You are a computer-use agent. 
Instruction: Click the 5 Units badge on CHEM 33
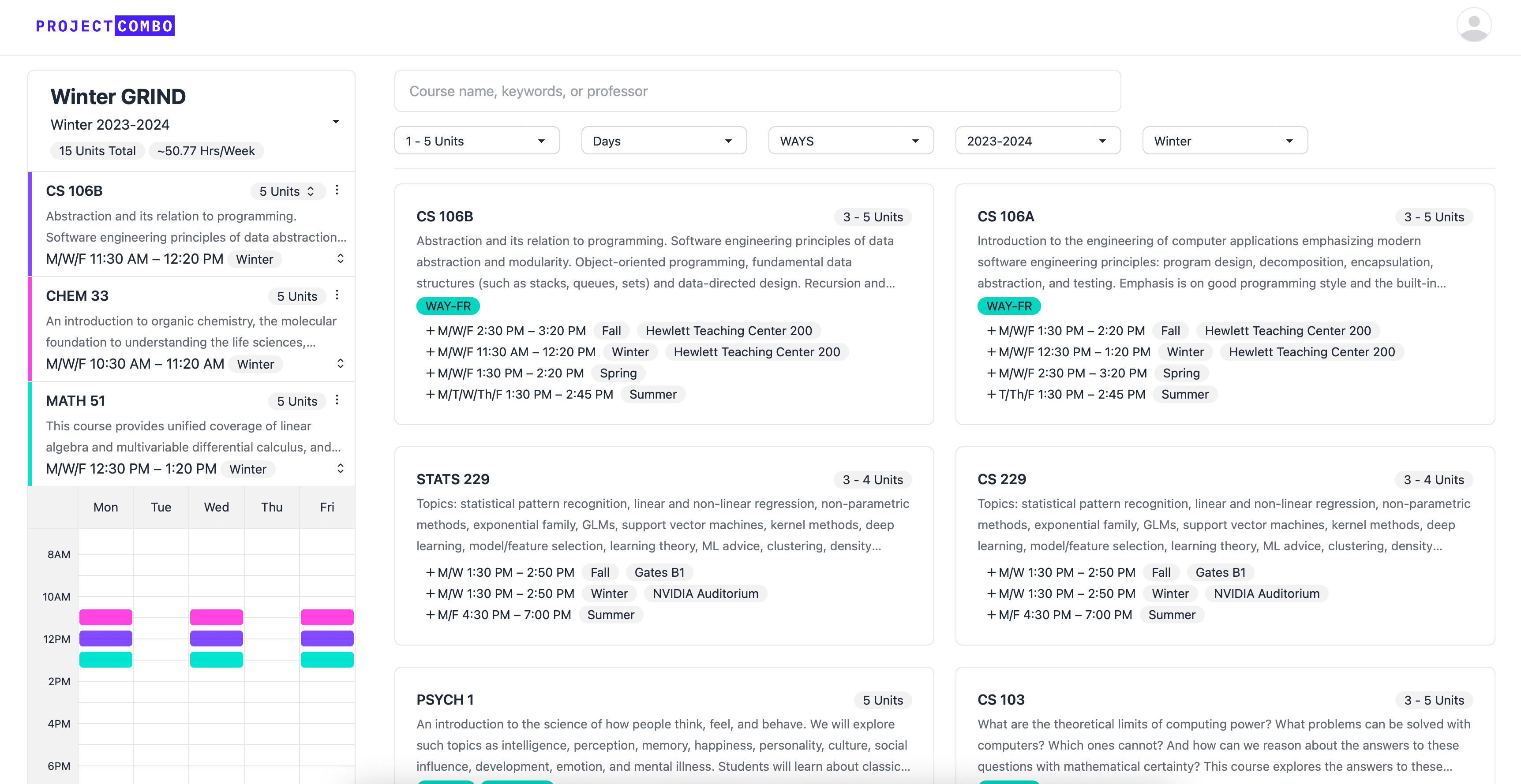click(297, 296)
